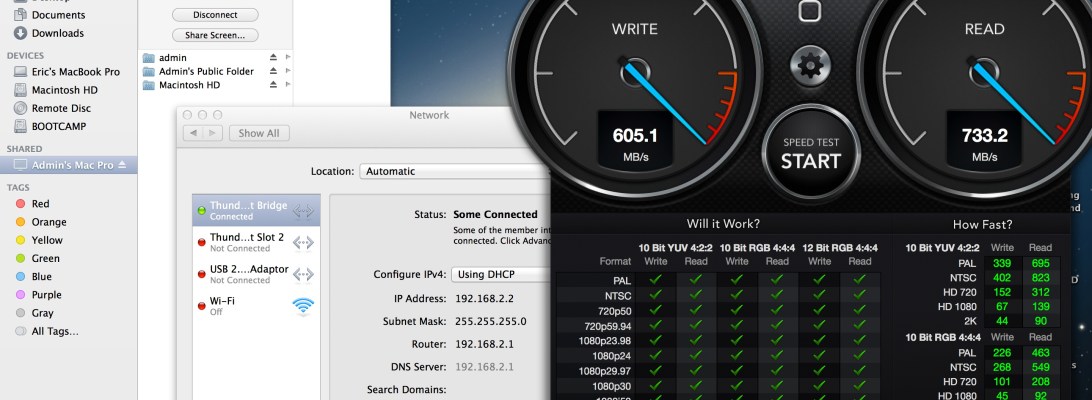The width and height of the screenshot is (1092, 400).
Task: Expand the Macintosh HD shared volume arrow
Action: 288,86
